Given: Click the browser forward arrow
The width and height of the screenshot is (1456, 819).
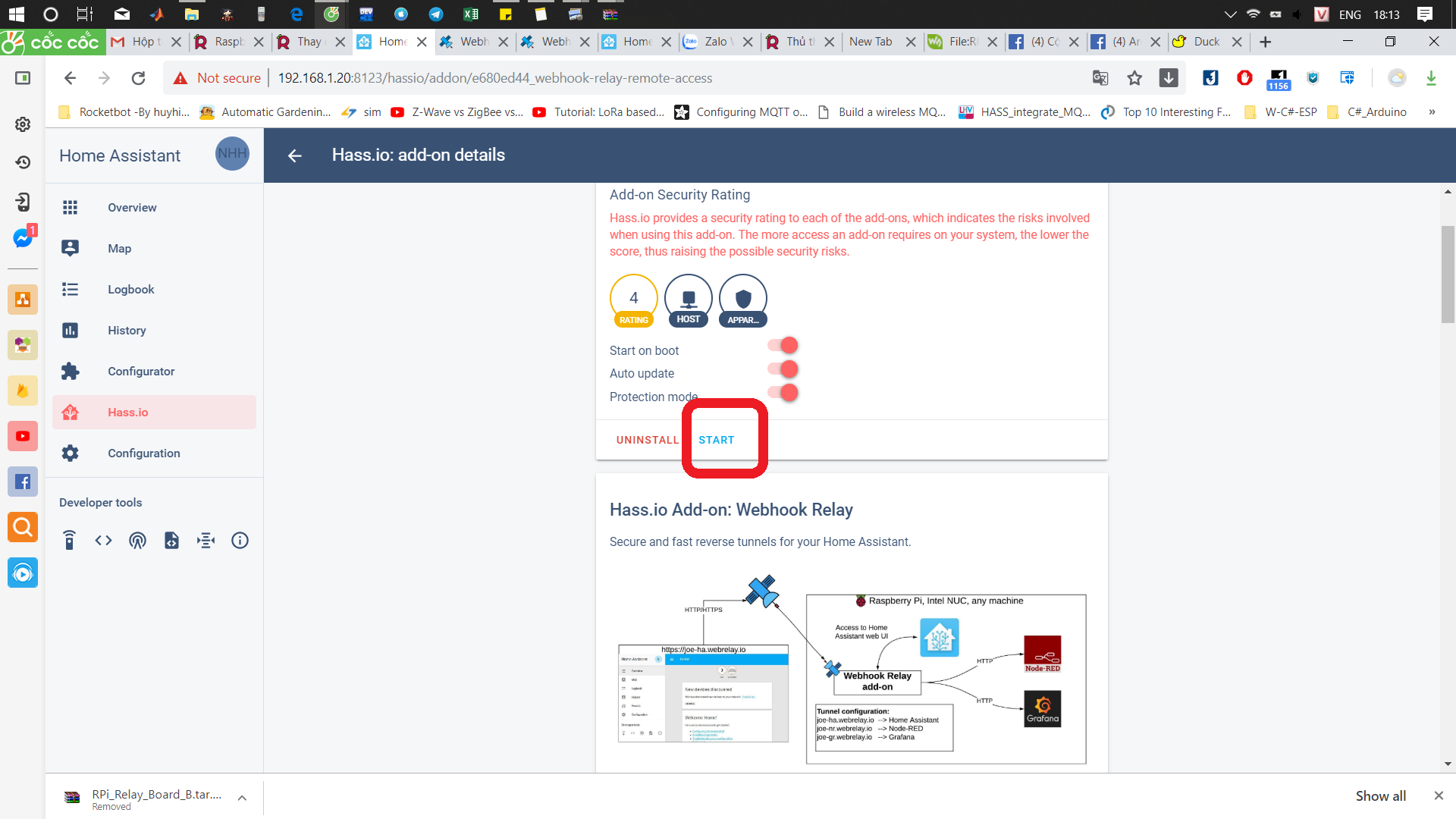Looking at the screenshot, I should click(x=104, y=78).
